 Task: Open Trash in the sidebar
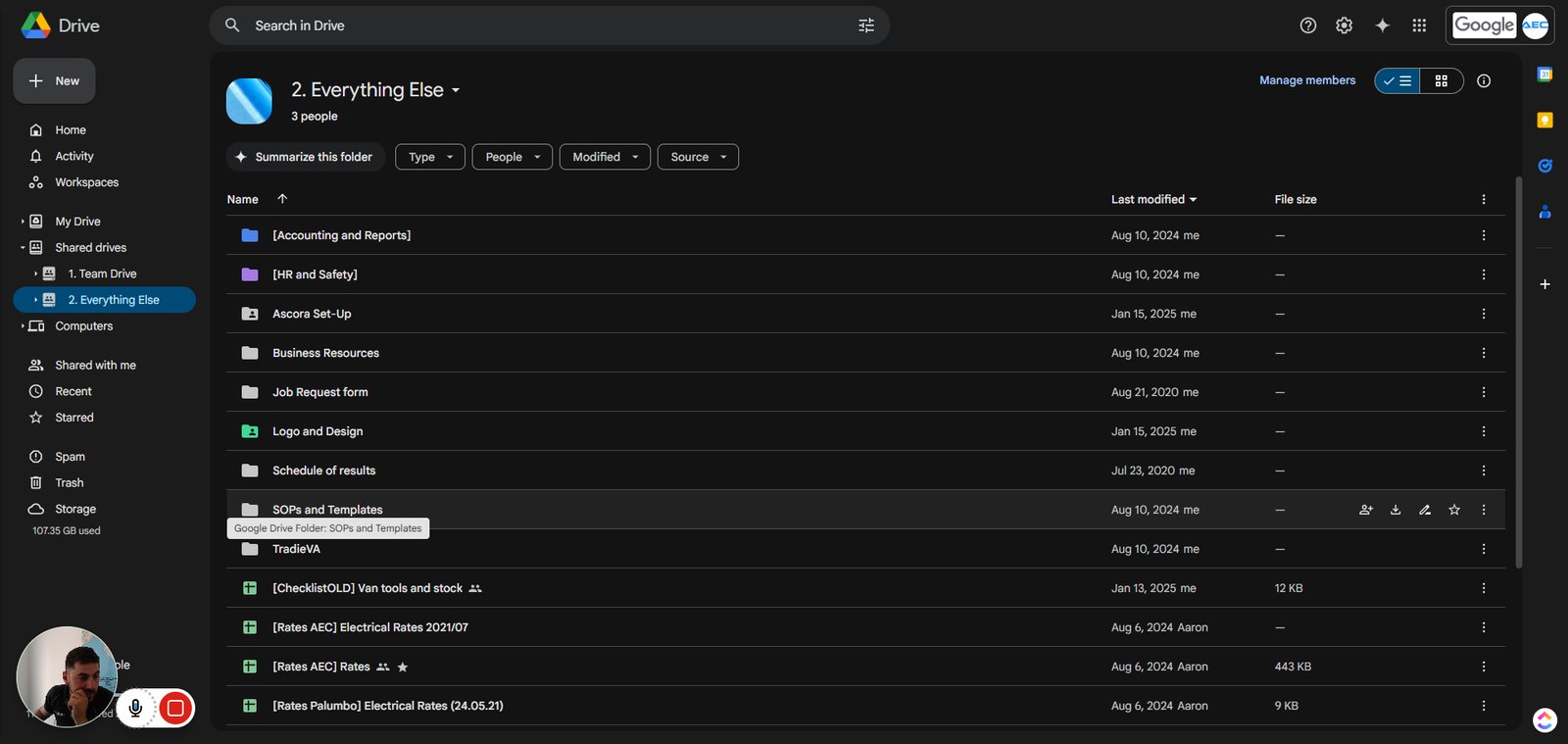pos(69,482)
